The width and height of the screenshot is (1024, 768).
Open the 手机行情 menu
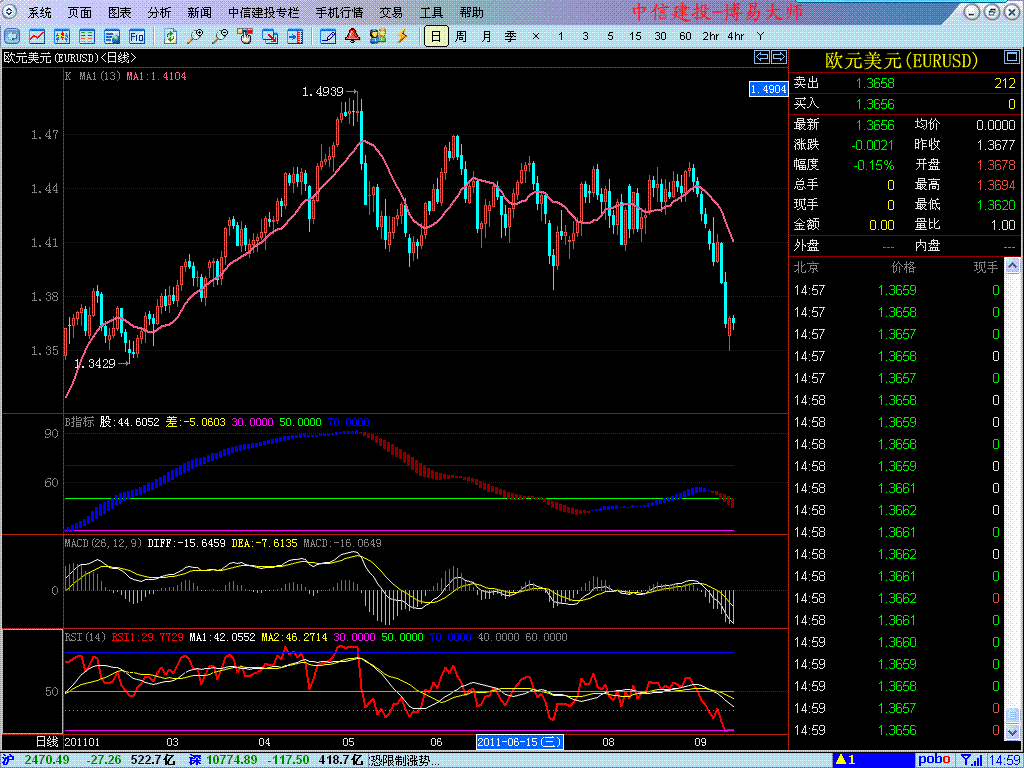coord(339,12)
